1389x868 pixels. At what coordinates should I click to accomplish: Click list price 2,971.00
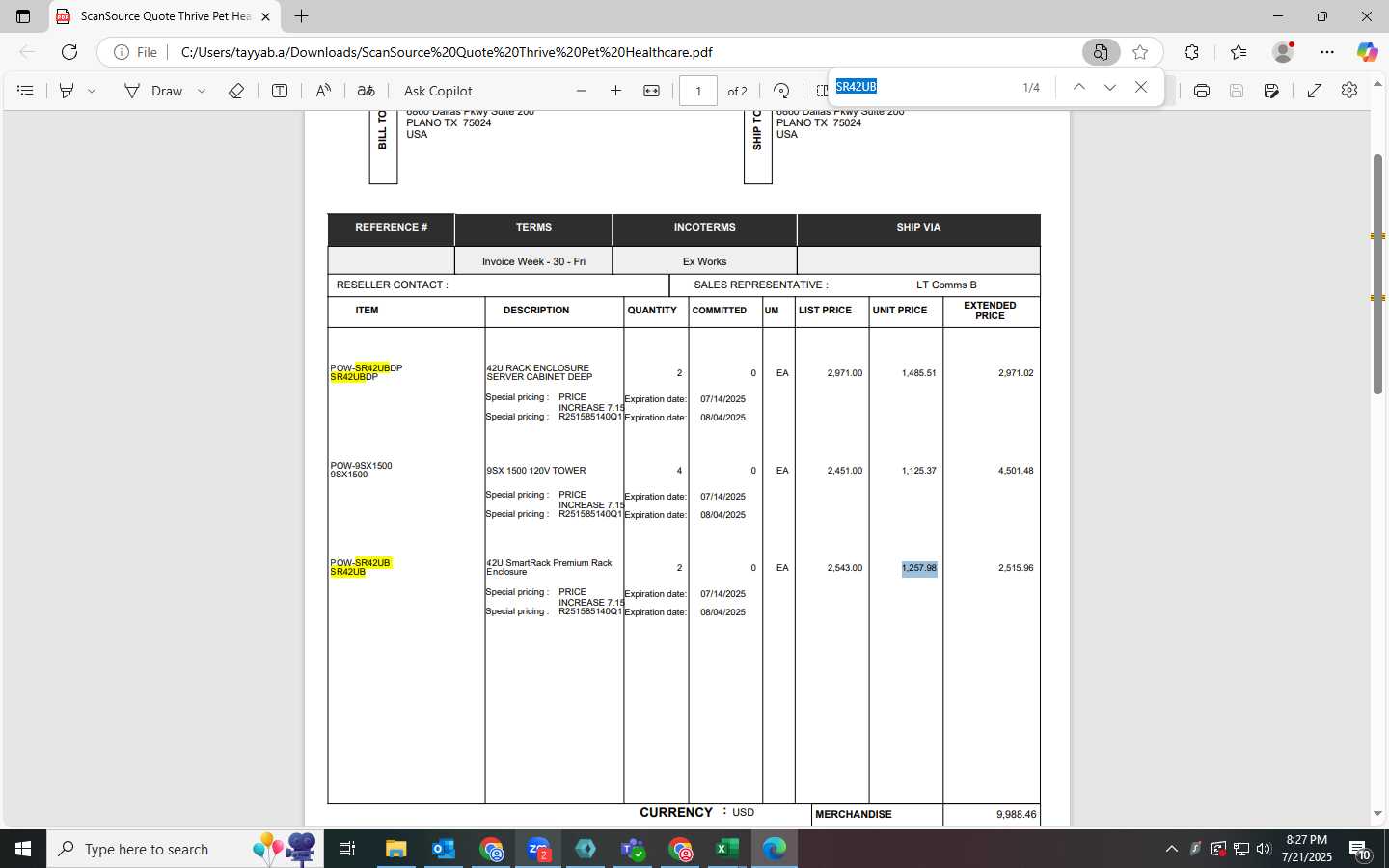pyautogui.click(x=845, y=373)
